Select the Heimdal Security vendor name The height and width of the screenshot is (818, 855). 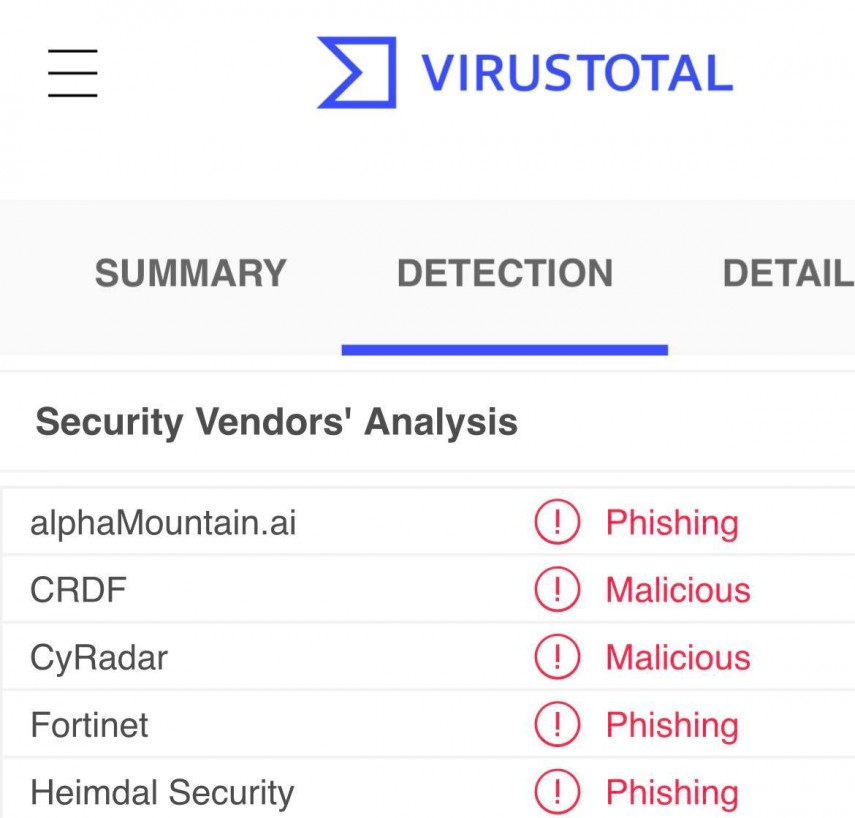(x=162, y=793)
